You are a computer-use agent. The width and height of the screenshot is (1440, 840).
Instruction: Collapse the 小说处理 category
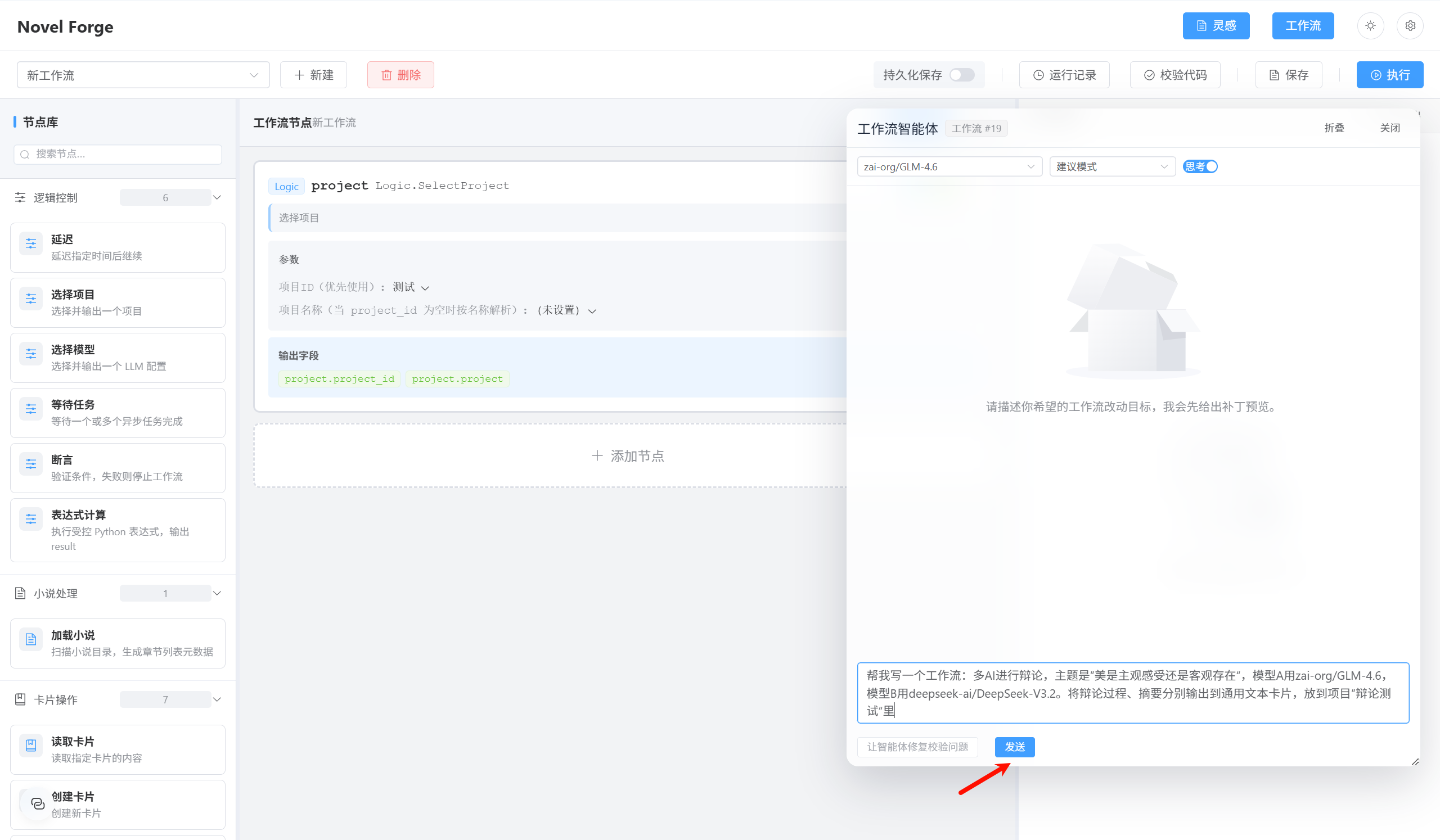point(217,593)
